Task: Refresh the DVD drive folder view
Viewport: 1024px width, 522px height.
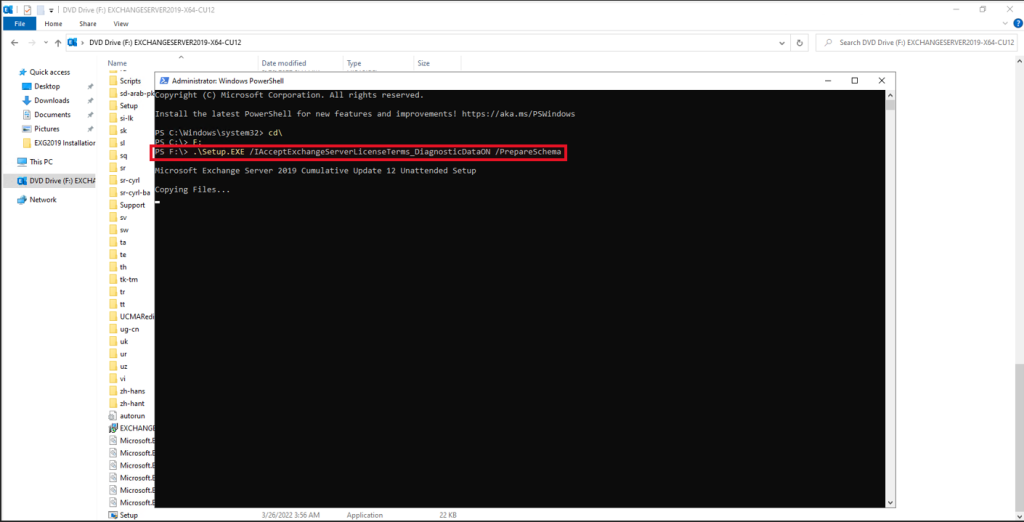Action: [799, 42]
